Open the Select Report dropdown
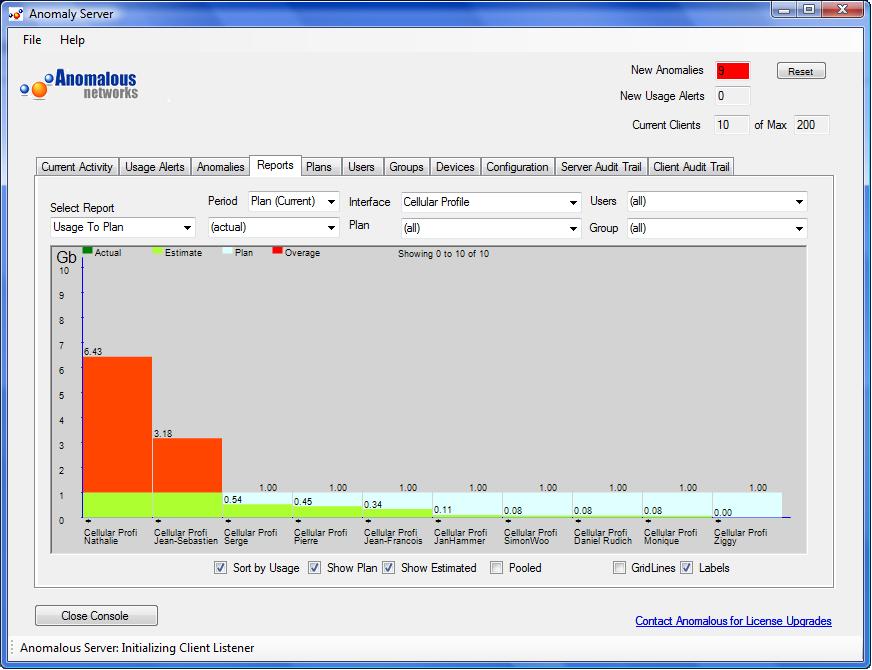Screen dimensions: 872x670 pos(123,228)
